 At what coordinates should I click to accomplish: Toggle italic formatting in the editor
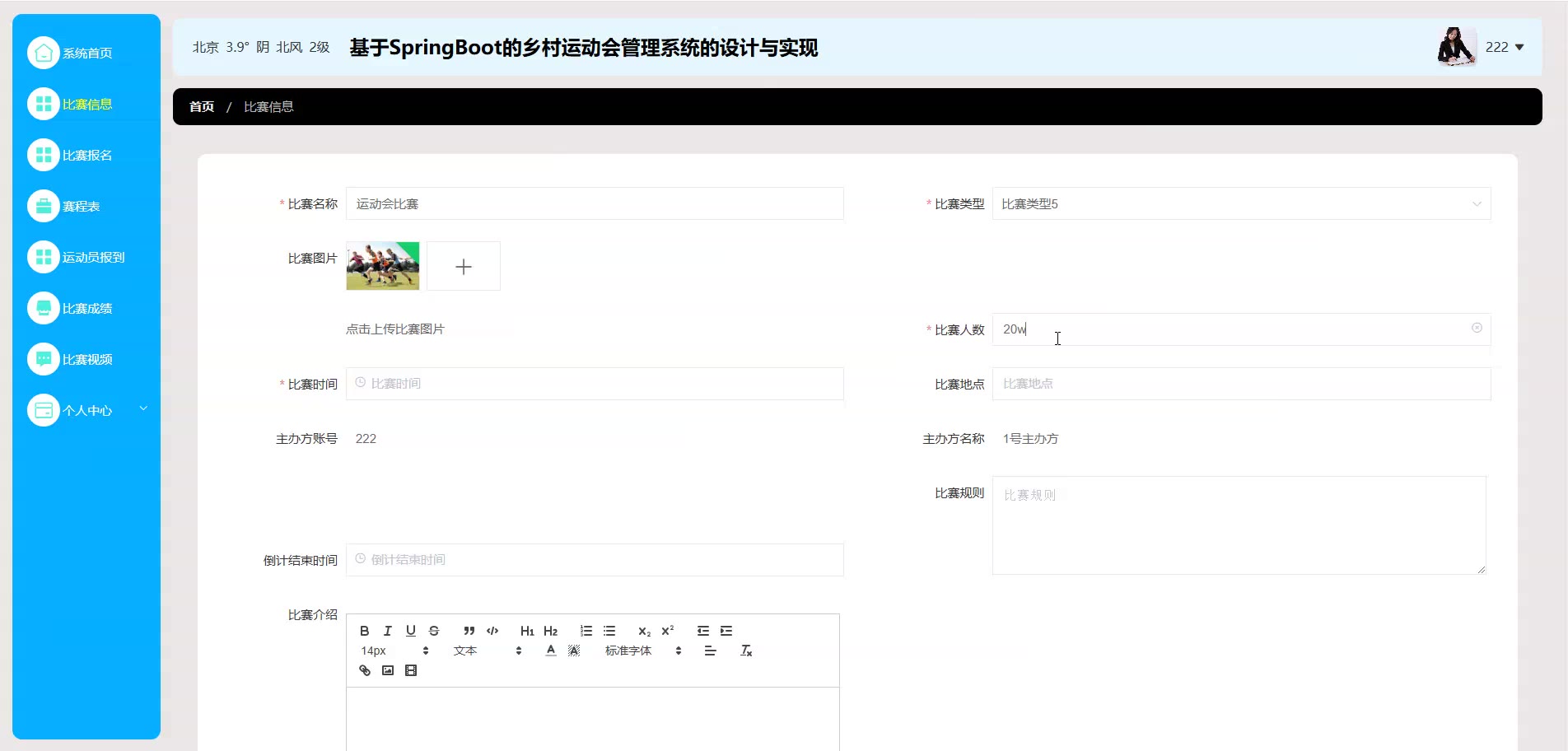click(x=387, y=631)
